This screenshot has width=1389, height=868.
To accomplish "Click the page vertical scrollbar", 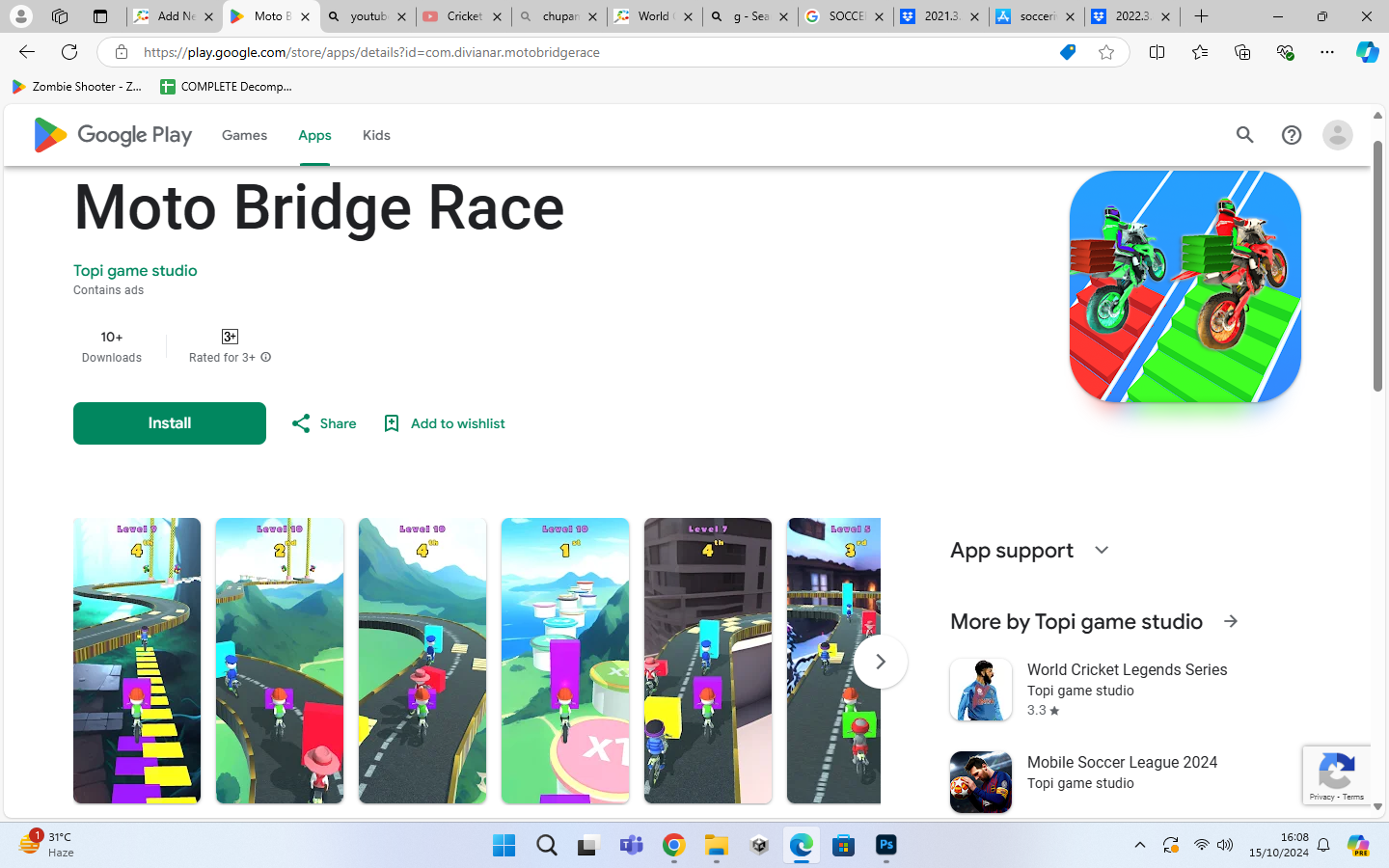I will (1377, 266).
